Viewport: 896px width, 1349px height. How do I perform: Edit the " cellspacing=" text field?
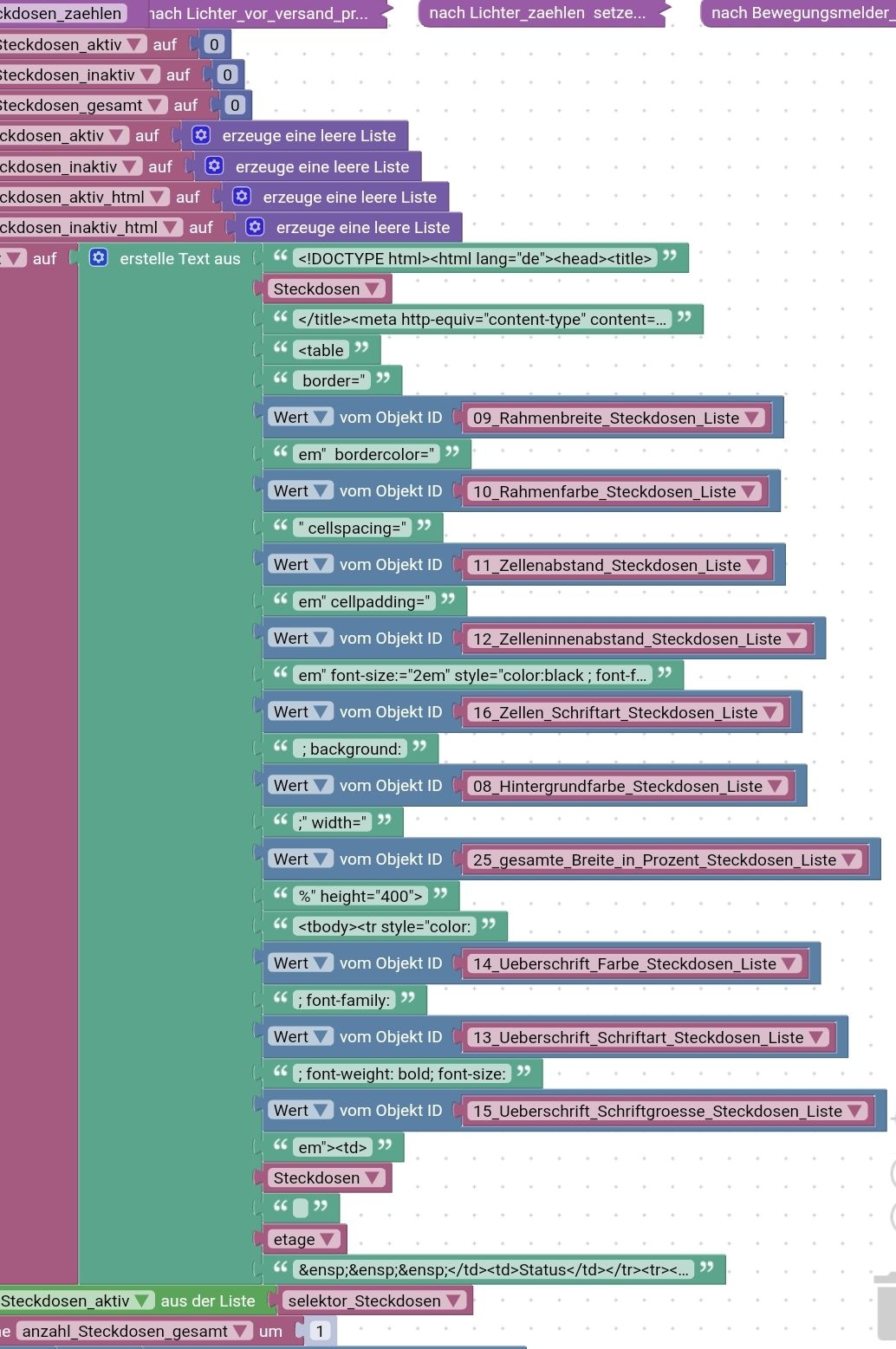tap(353, 528)
